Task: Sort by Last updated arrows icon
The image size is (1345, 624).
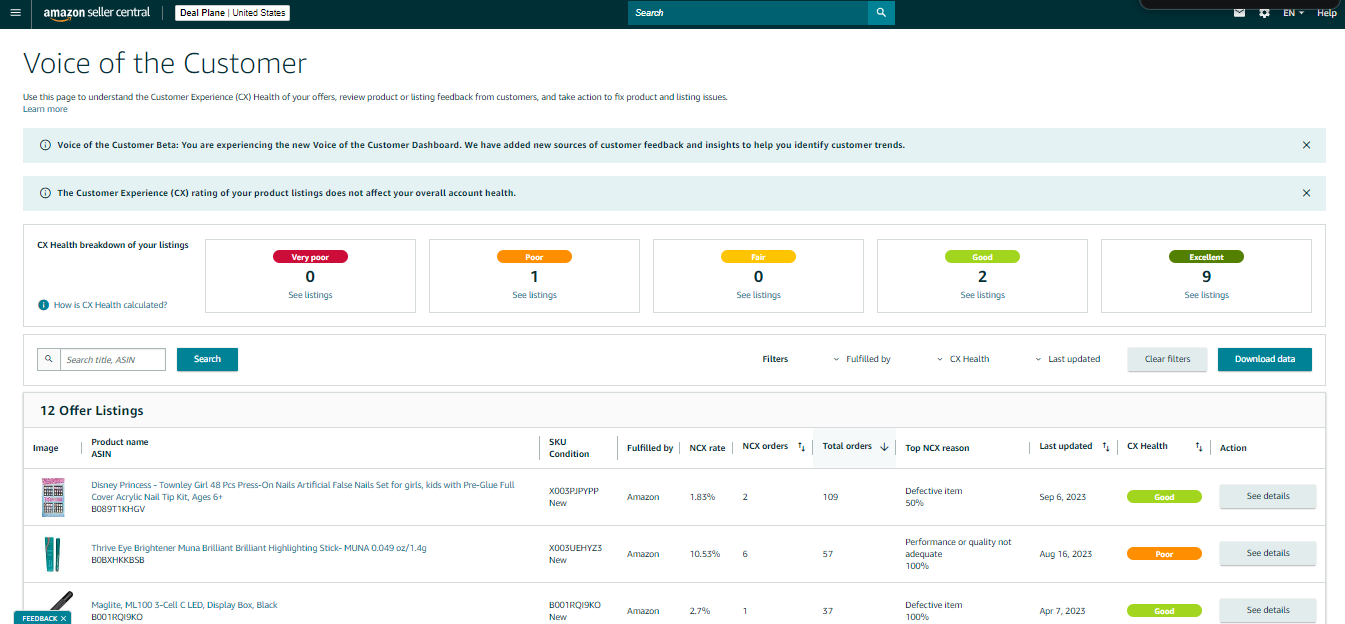Action: click(1105, 447)
